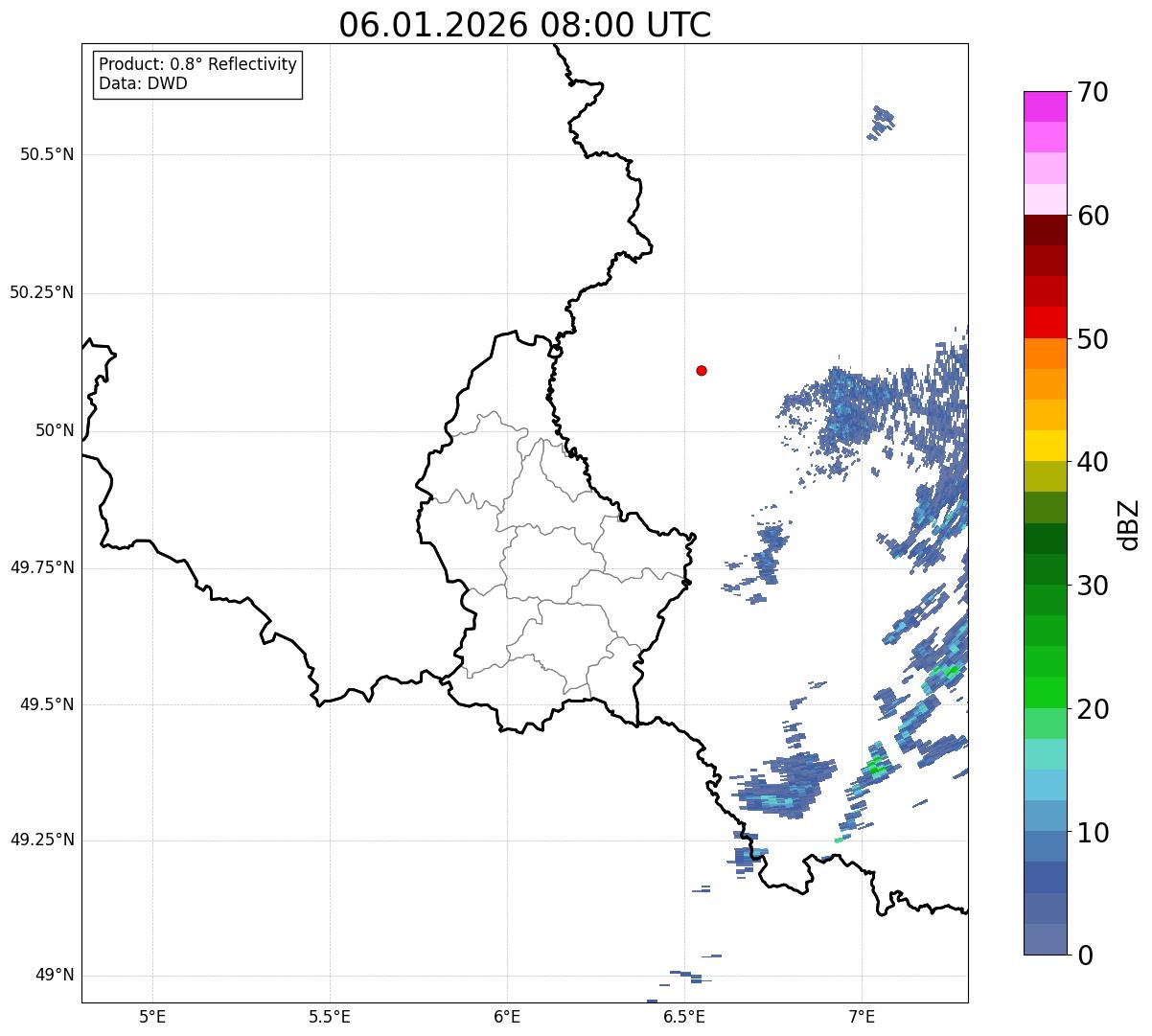The image size is (1152, 1036).
Task: Click the title "06.01.2026 08:00 UTC"
Action: (525, 25)
